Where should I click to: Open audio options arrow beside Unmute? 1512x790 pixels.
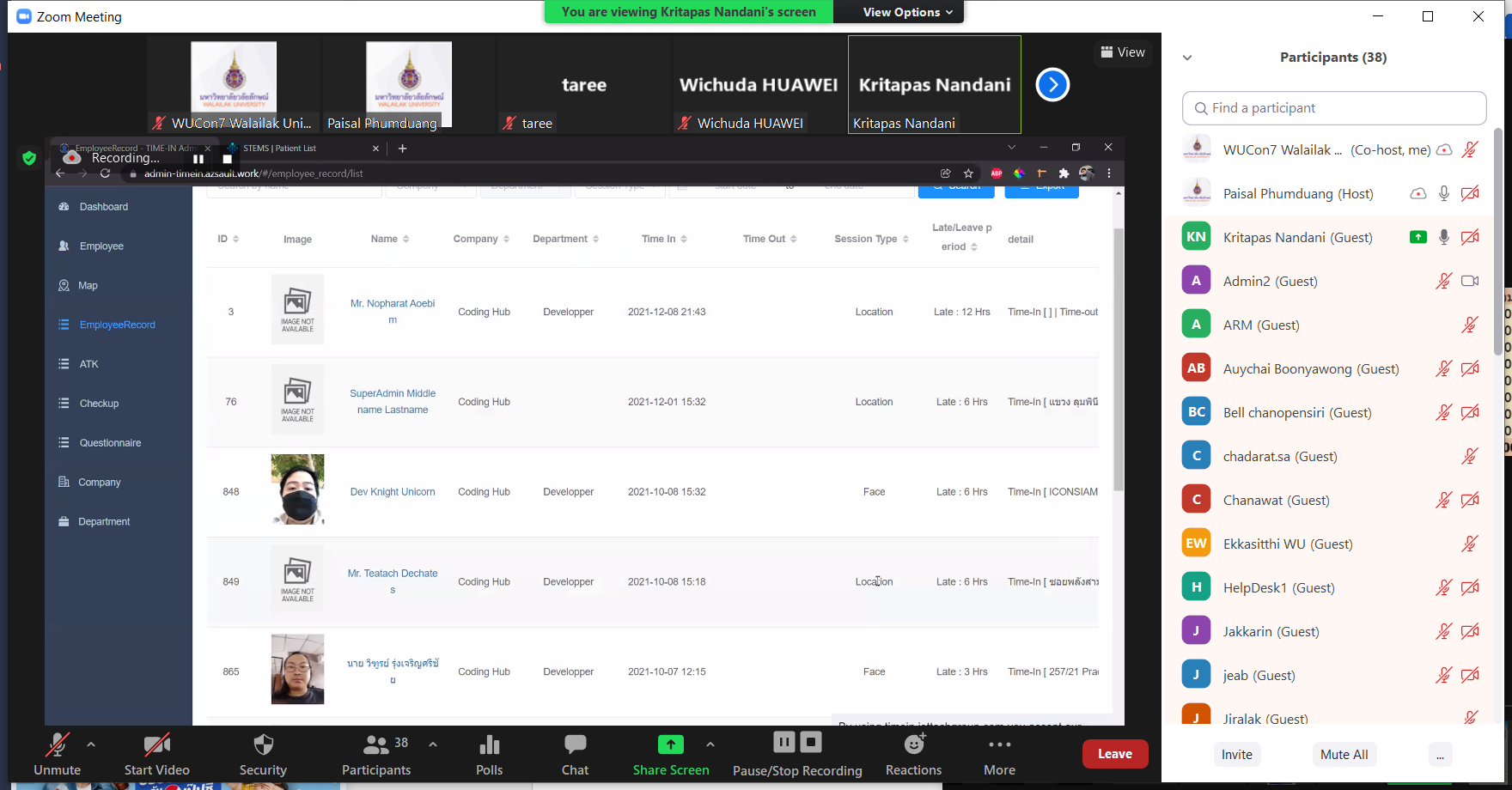(91, 744)
